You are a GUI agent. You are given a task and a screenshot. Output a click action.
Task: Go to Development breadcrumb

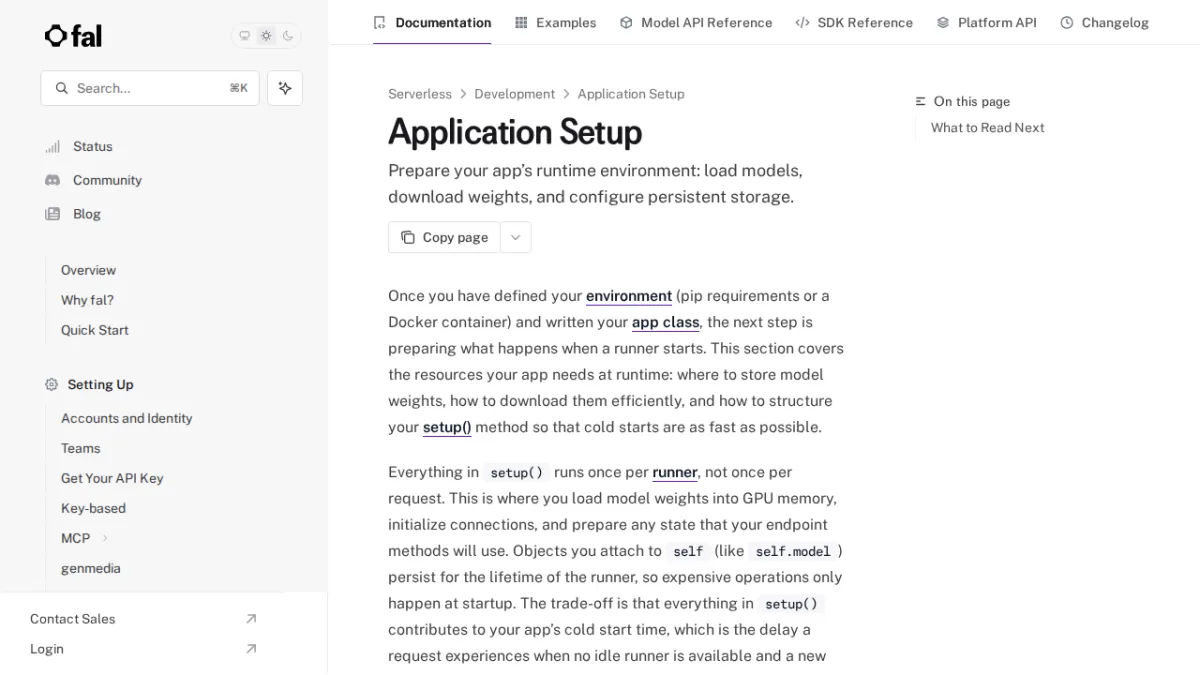(514, 94)
